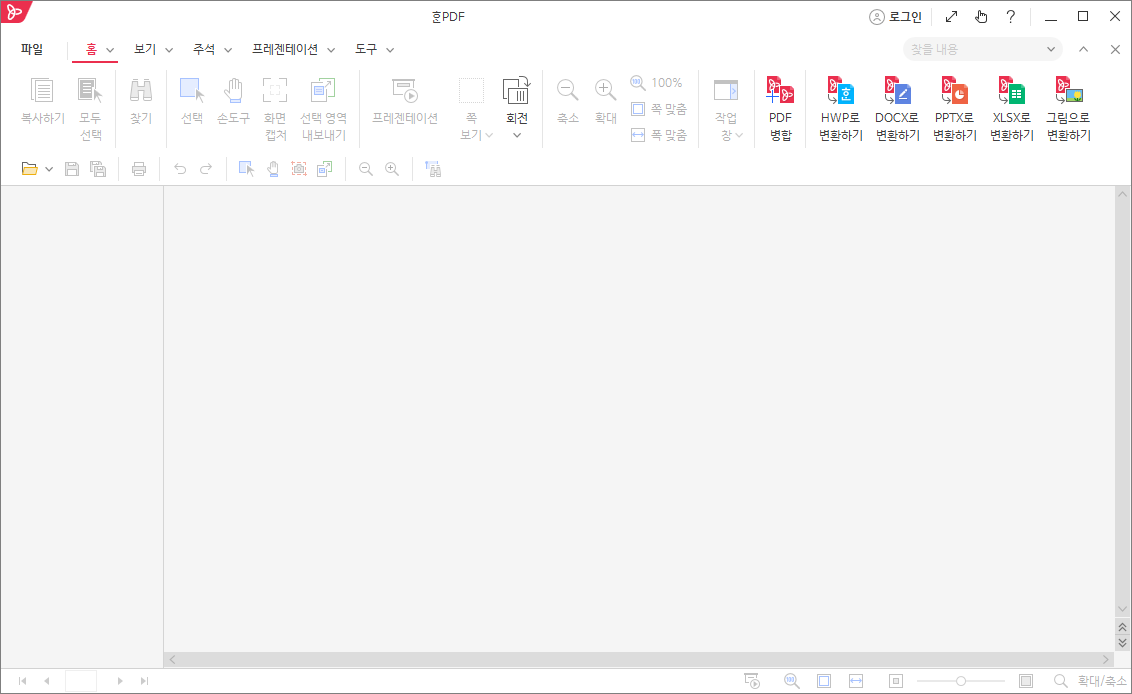Click the save icon in quick toolbar

[x=71, y=169]
